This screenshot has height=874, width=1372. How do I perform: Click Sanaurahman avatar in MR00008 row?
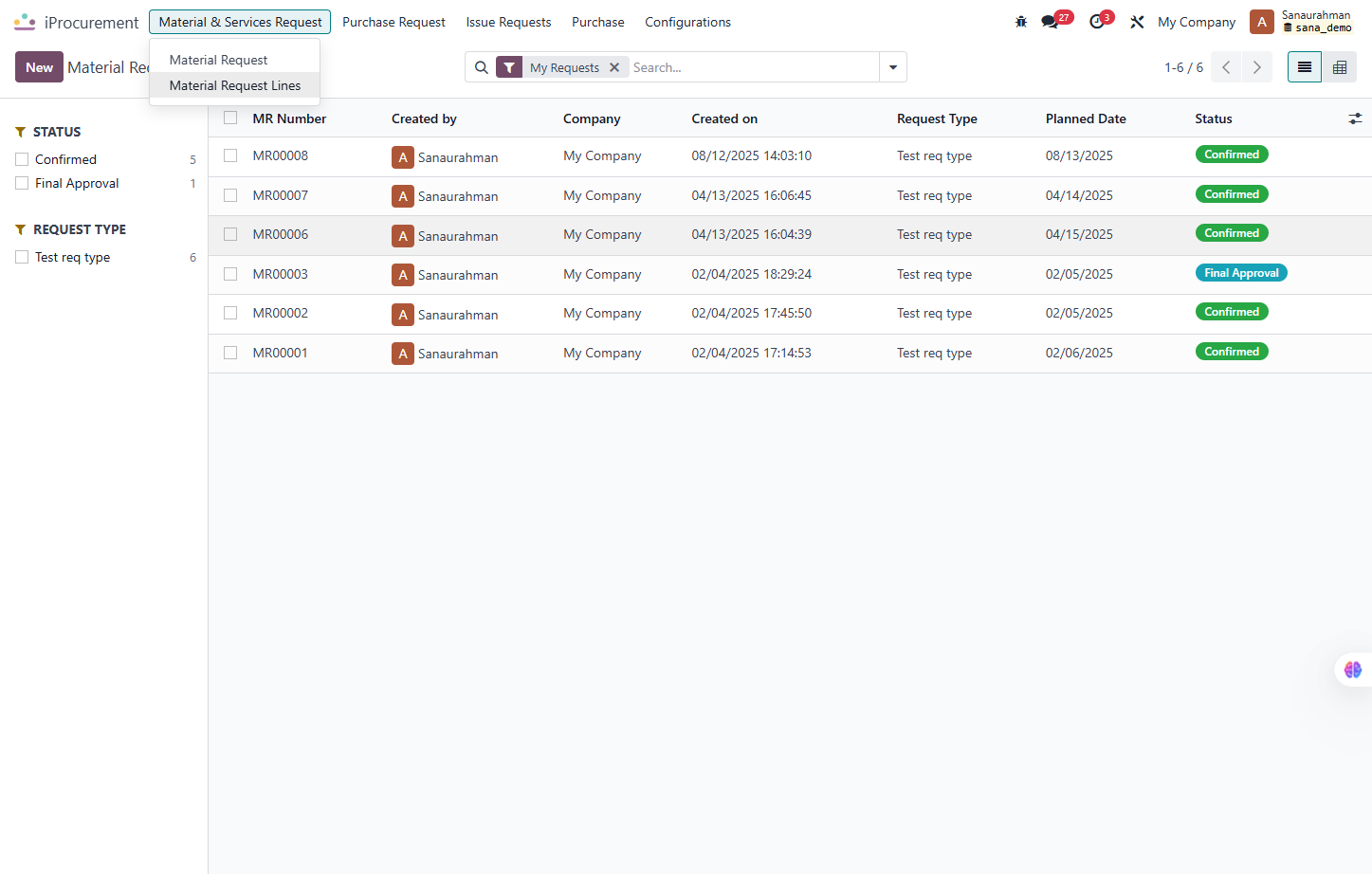click(403, 157)
